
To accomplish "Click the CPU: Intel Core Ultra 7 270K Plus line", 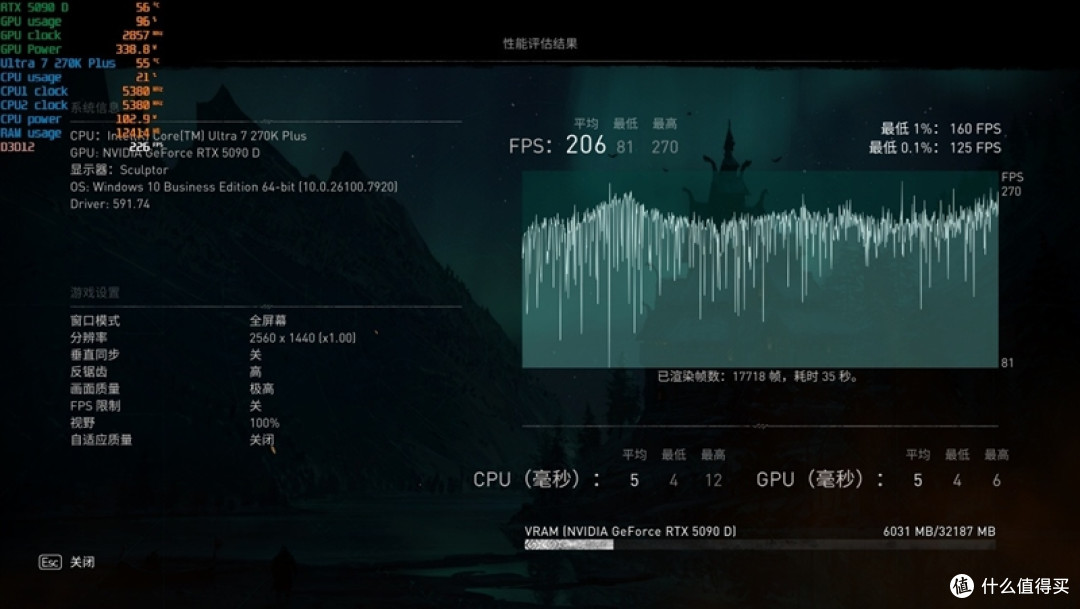I will pyautogui.click(x=188, y=136).
